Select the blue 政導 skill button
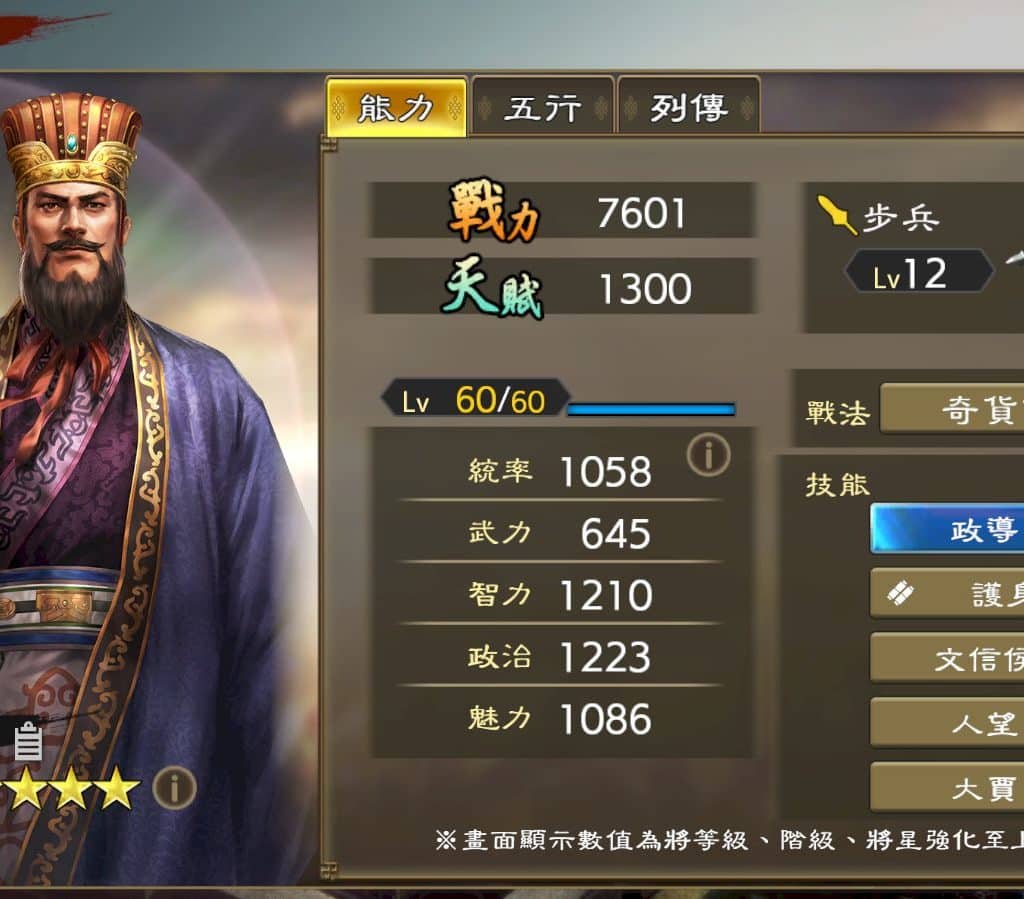The width and height of the screenshot is (1024, 899). coord(948,529)
